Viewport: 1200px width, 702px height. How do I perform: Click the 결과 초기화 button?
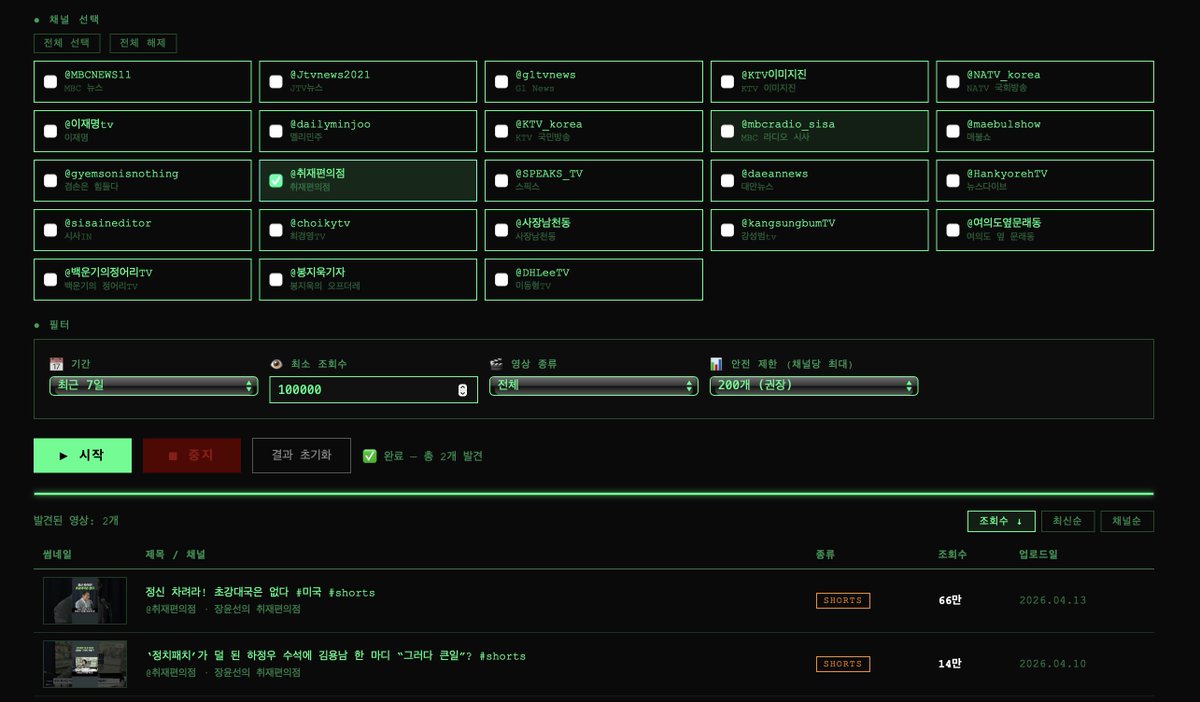tap(301, 455)
